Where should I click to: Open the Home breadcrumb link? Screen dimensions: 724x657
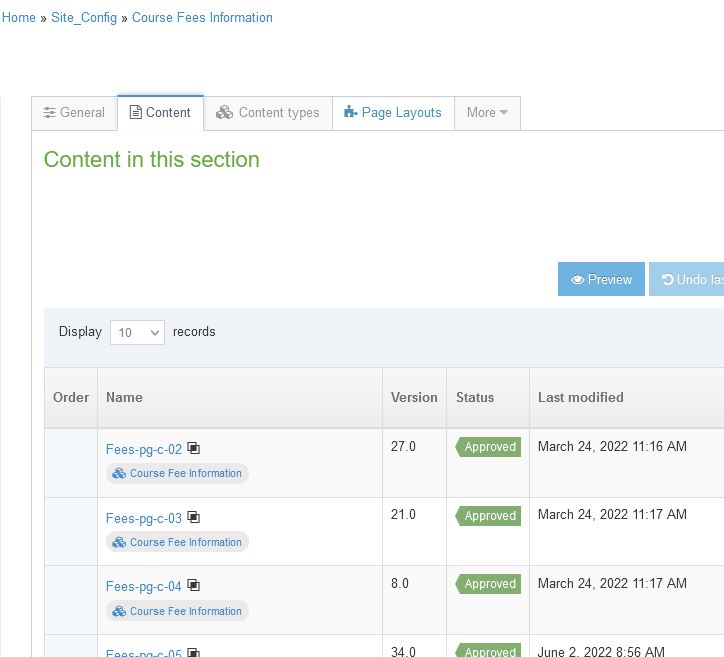click(18, 18)
